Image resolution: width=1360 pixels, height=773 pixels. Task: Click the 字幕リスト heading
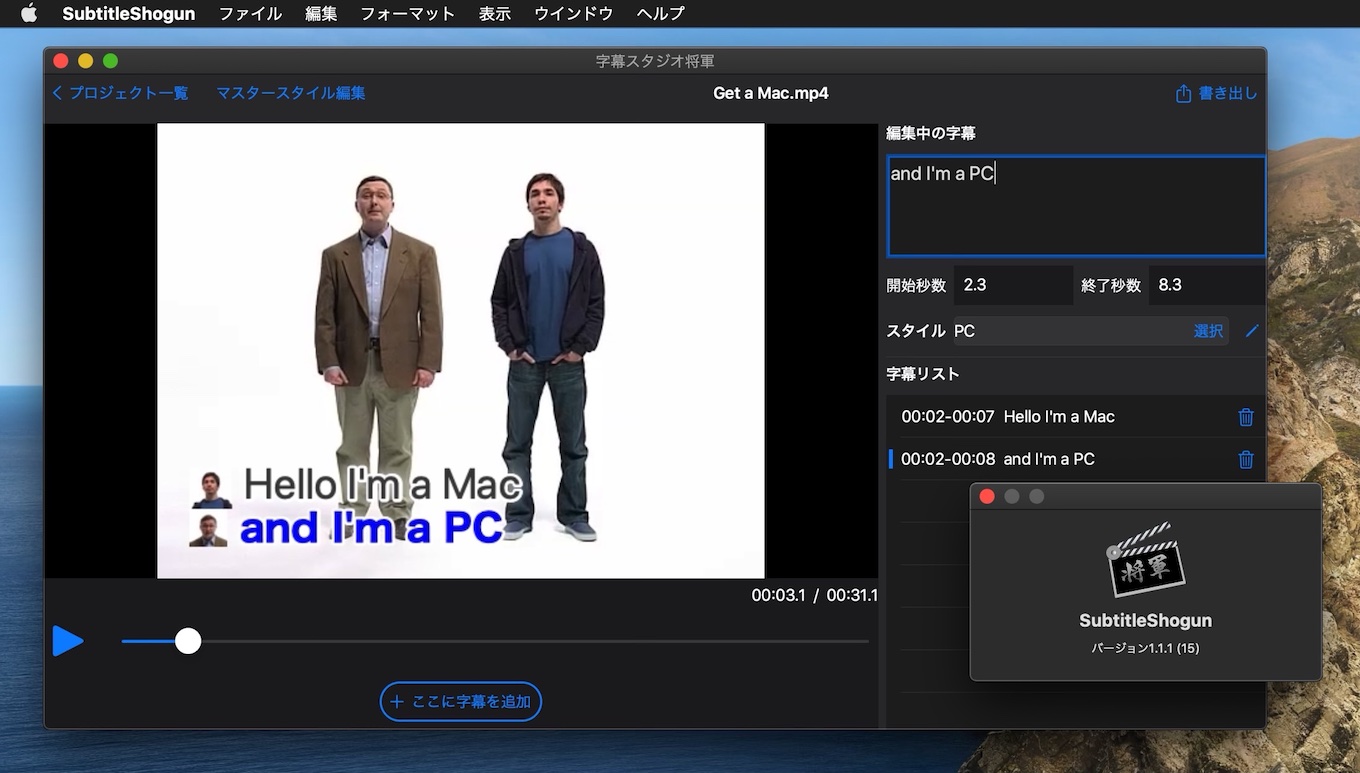pos(923,374)
